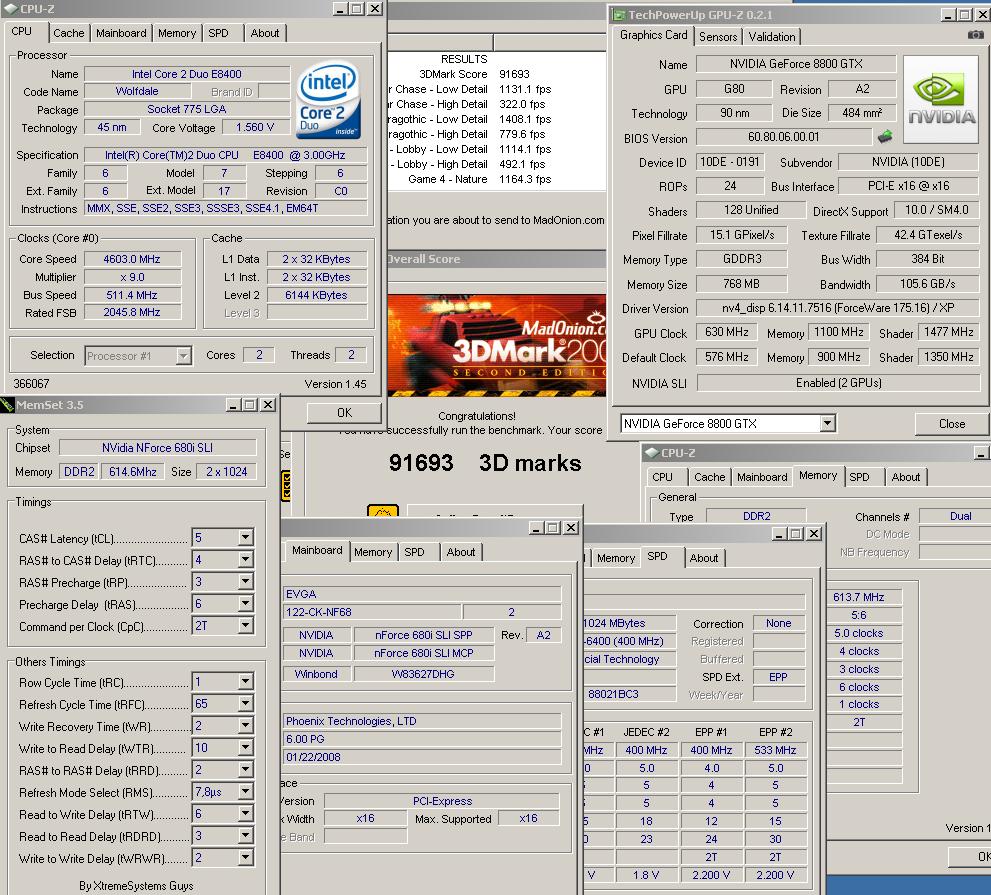Viewport: 991px width, 895px height.
Task: Click the NVIDIA logo in GPU-Z
Action: [x=941, y=99]
